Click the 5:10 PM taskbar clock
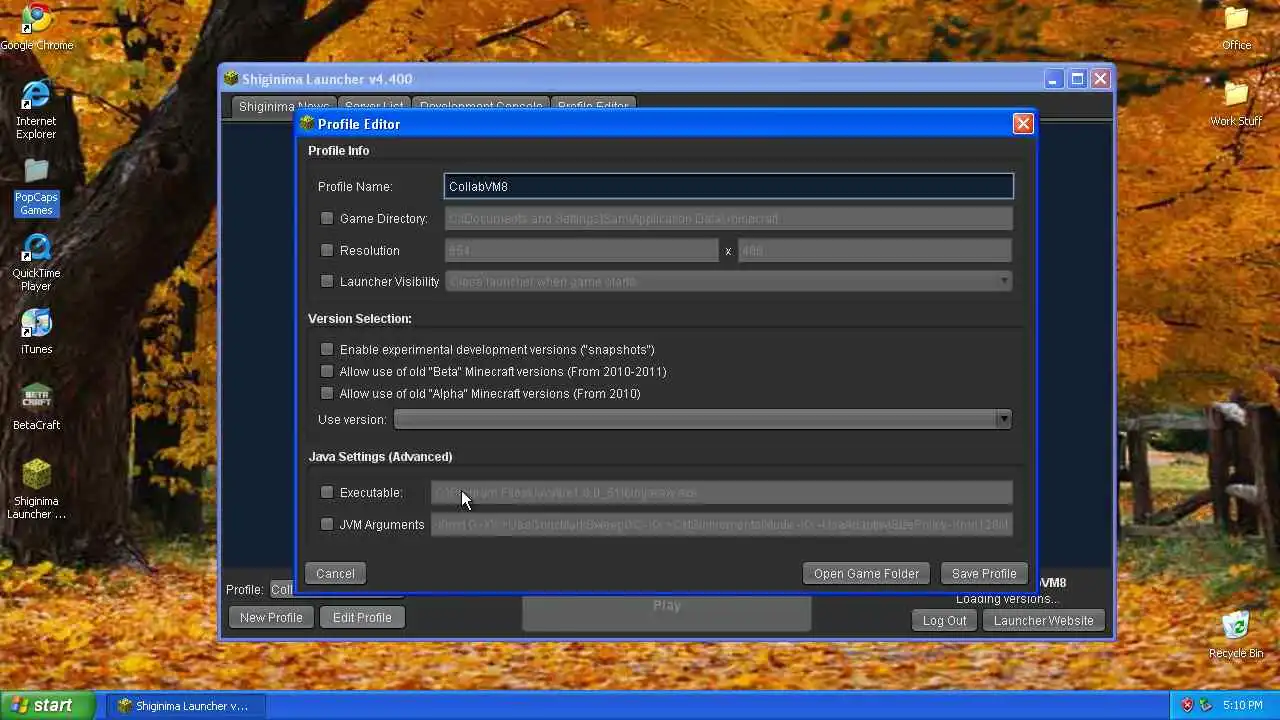This screenshot has height=720, width=1280. [1242, 705]
